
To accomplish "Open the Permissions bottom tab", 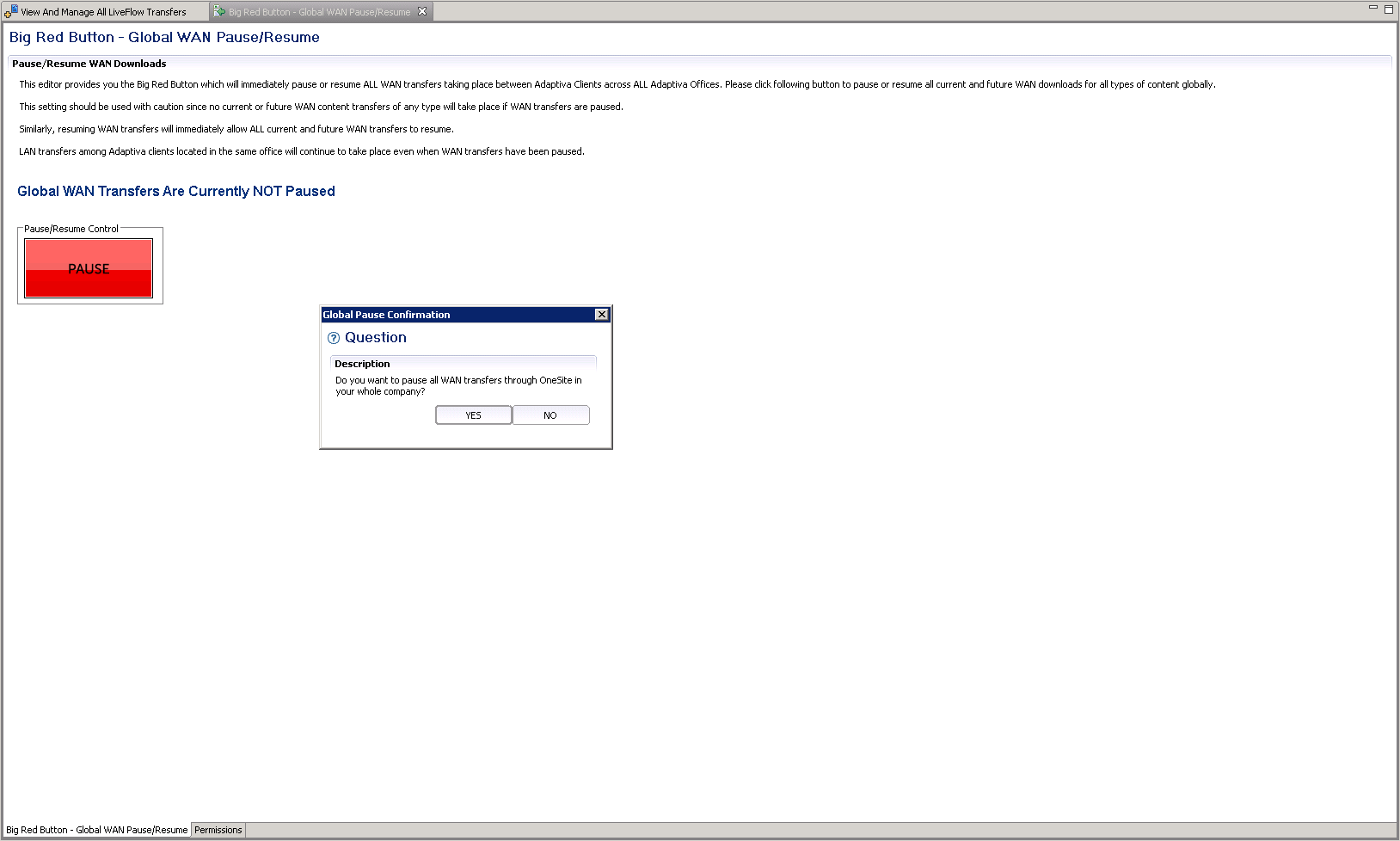I will [x=218, y=830].
